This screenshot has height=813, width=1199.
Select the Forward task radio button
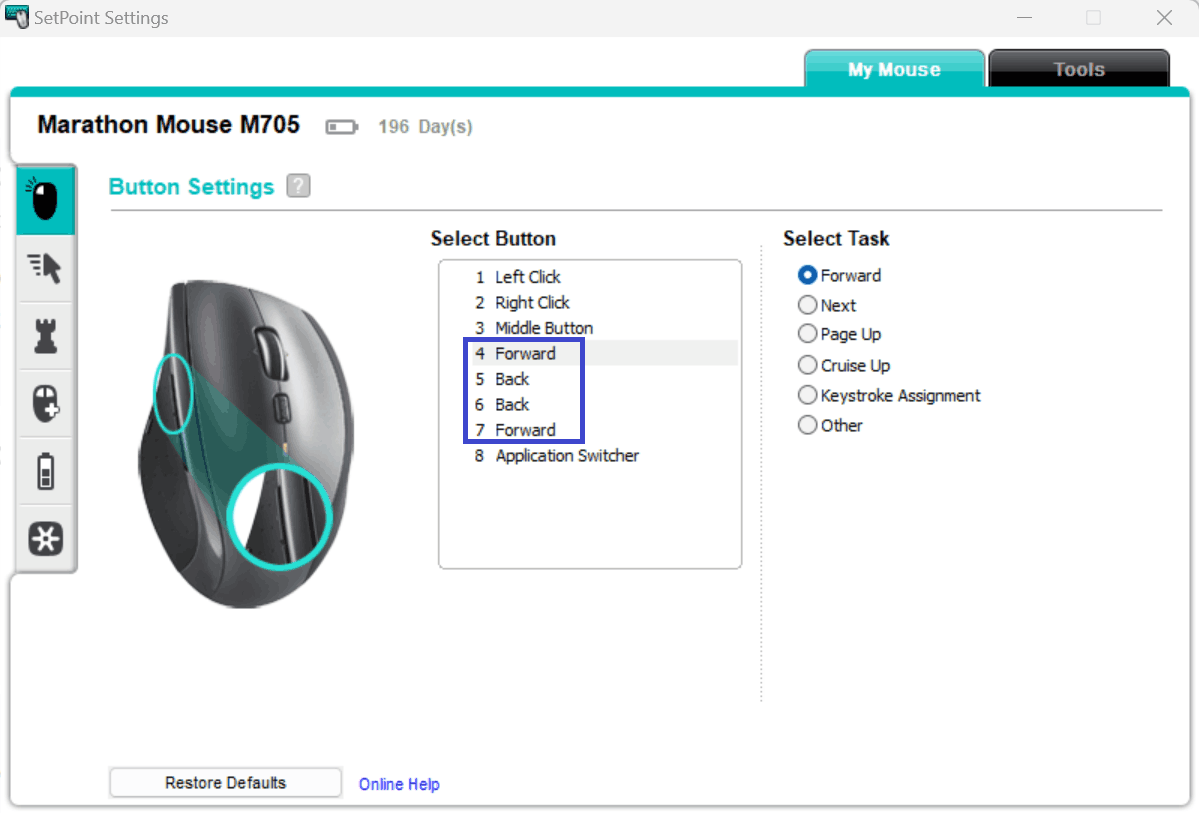(807, 275)
